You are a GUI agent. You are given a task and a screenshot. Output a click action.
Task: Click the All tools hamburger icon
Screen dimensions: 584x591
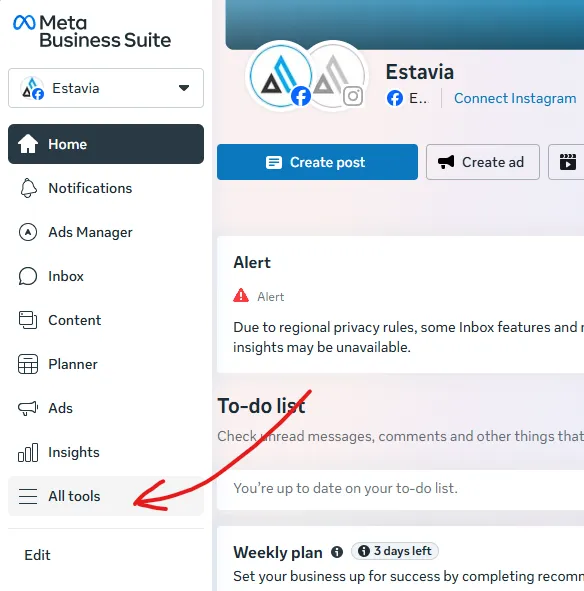pyautogui.click(x=28, y=496)
